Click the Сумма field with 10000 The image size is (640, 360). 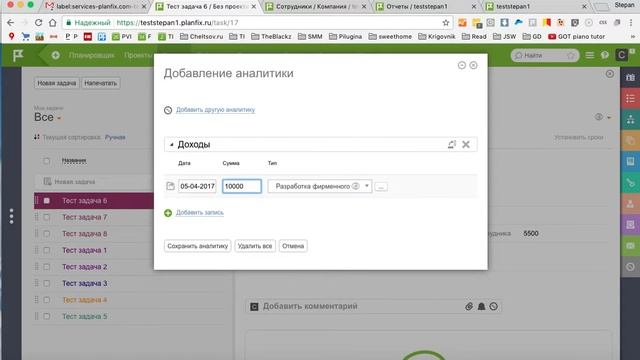pyautogui.click(x=242, y=186)
